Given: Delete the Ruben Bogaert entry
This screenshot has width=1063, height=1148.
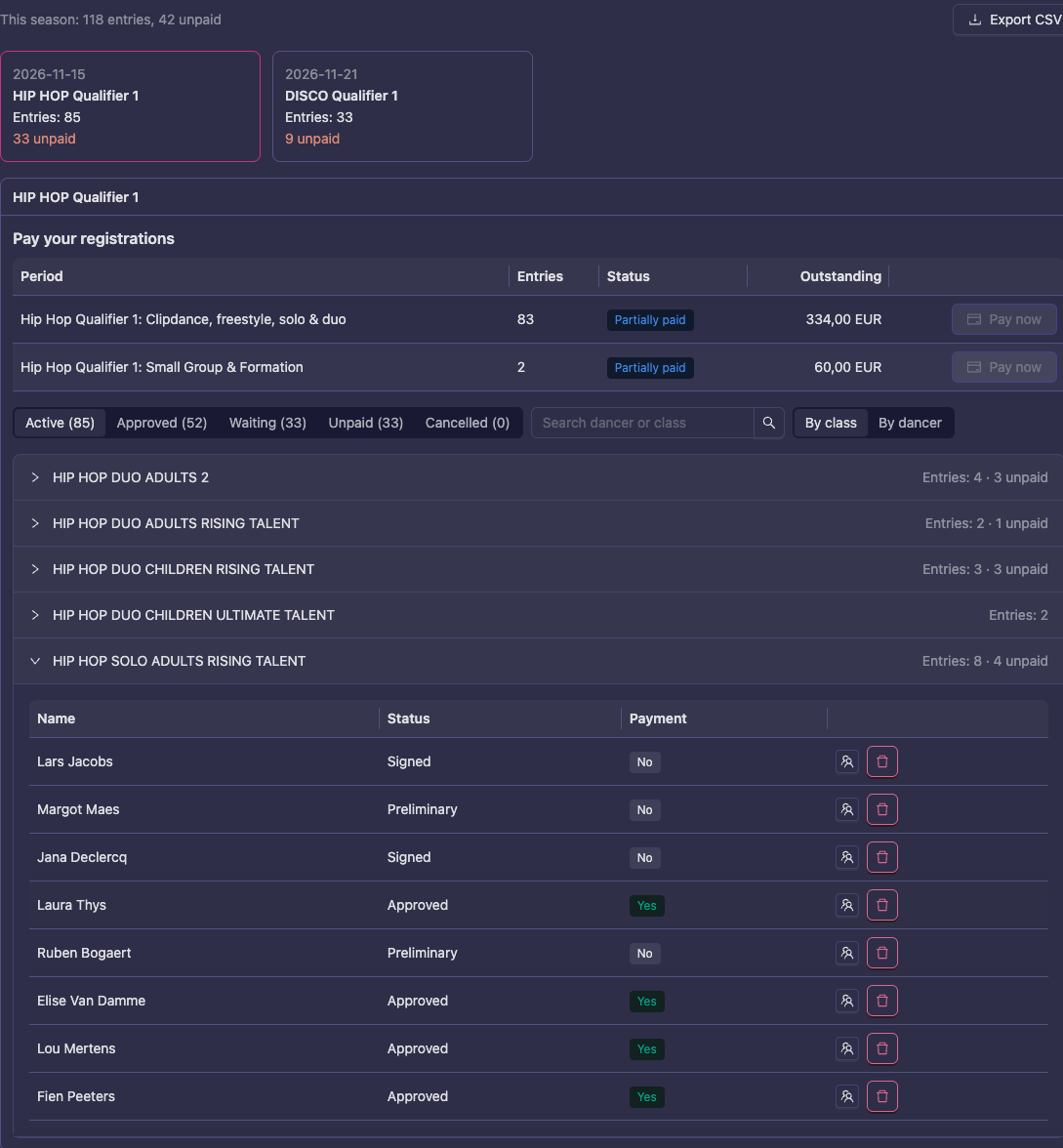Looking at the screenshot, I should tap(882, 953).
